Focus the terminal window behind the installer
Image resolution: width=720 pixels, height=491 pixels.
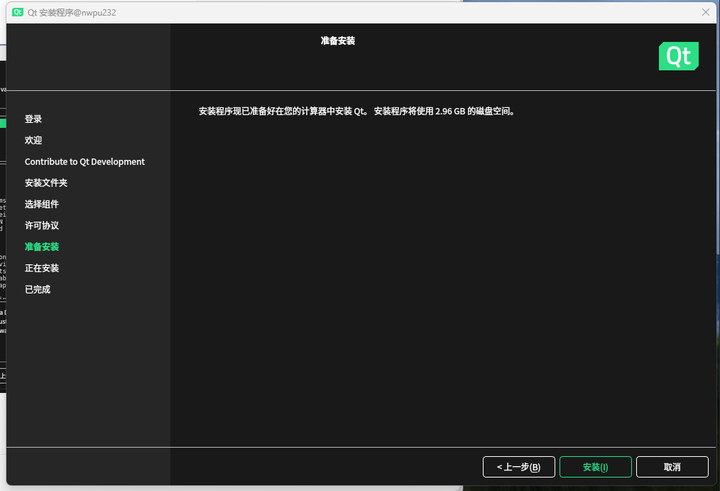[3, 250]
